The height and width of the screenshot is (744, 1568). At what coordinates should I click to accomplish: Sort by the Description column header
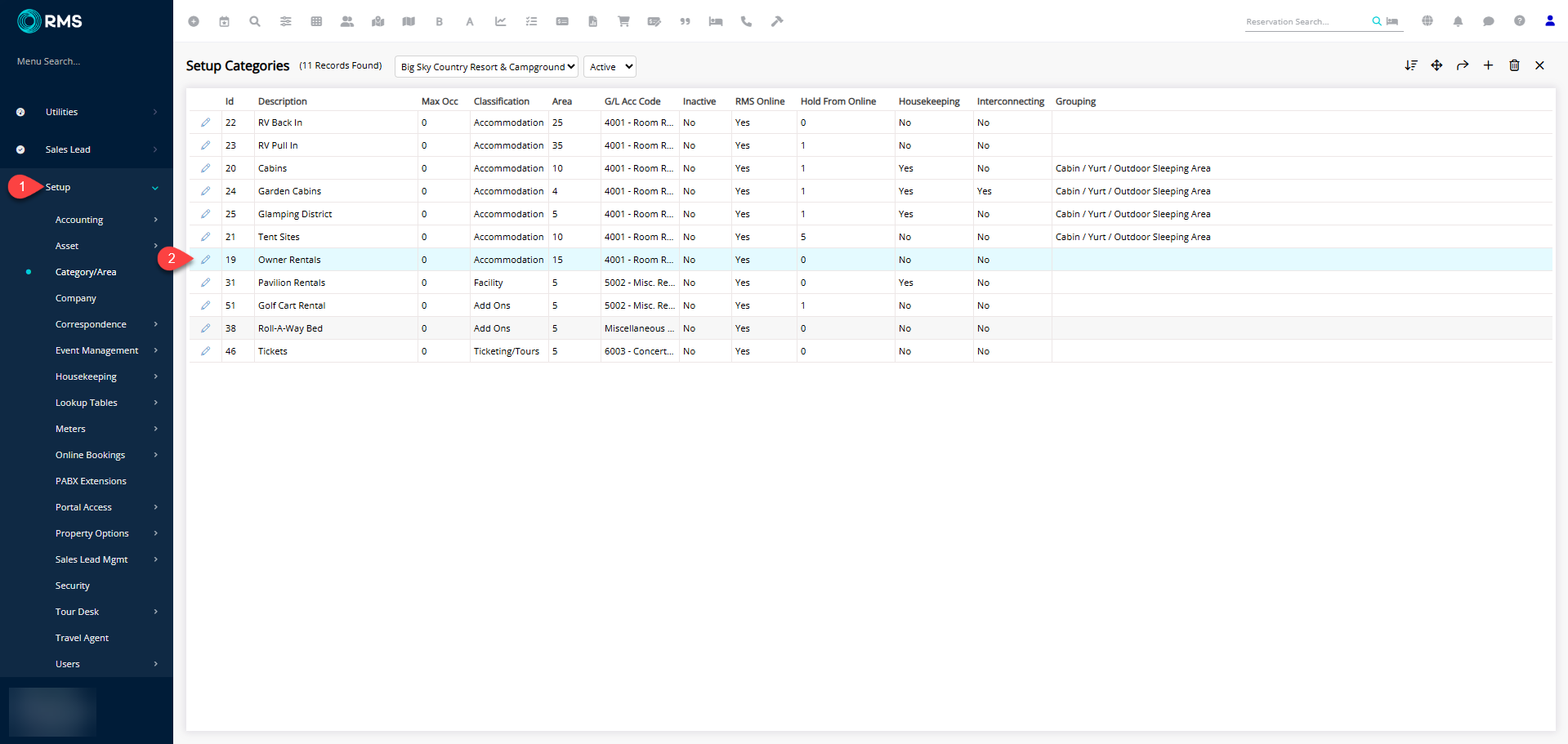[x=283, y=101]
